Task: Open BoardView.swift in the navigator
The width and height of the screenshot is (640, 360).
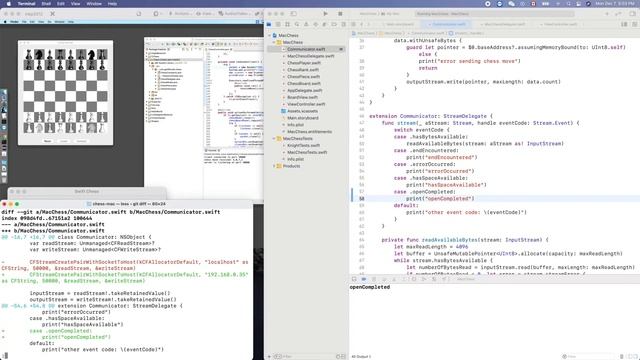Action: 302,98
